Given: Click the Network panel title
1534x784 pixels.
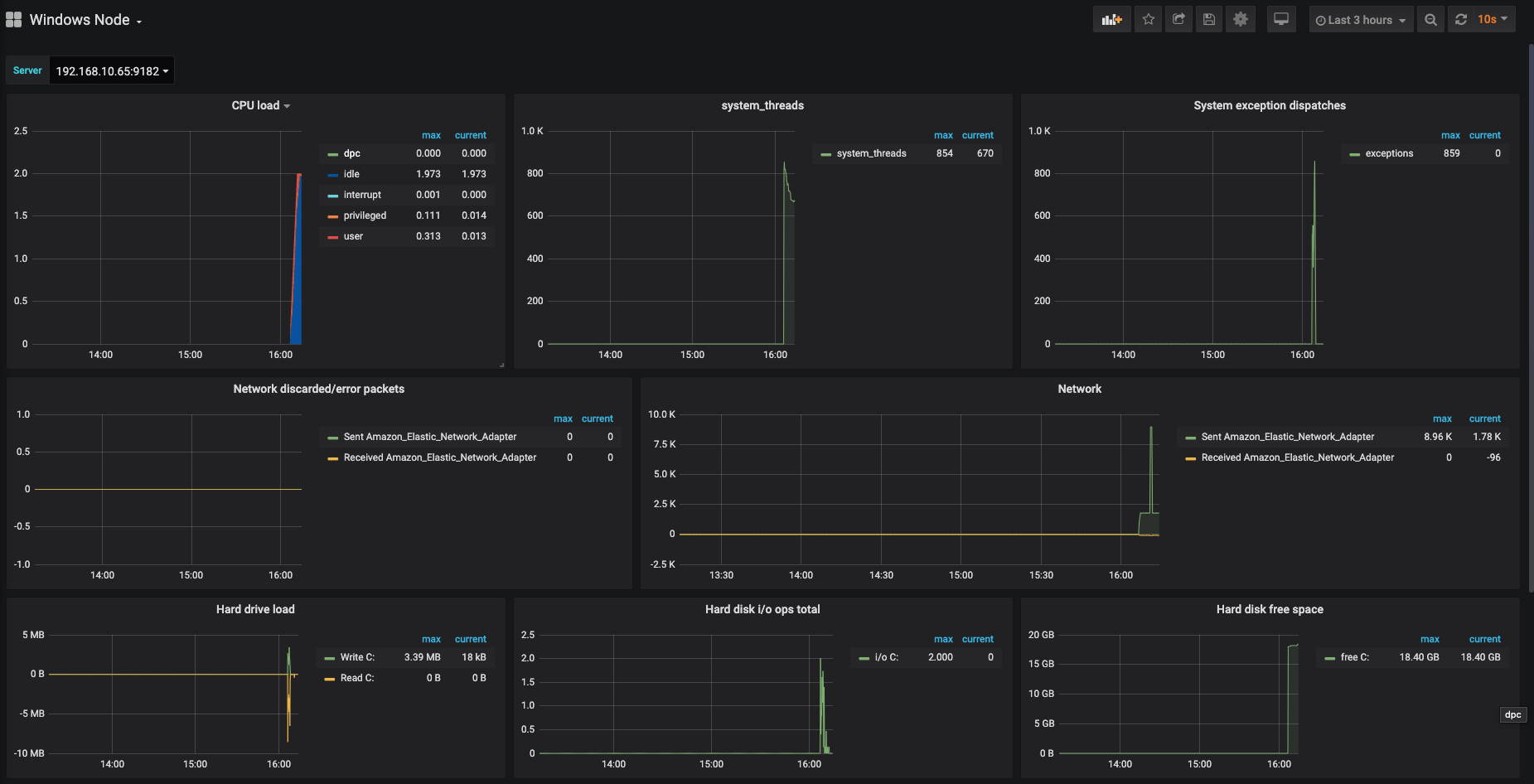Looking at the screenshot, I should click(1080, 389).
